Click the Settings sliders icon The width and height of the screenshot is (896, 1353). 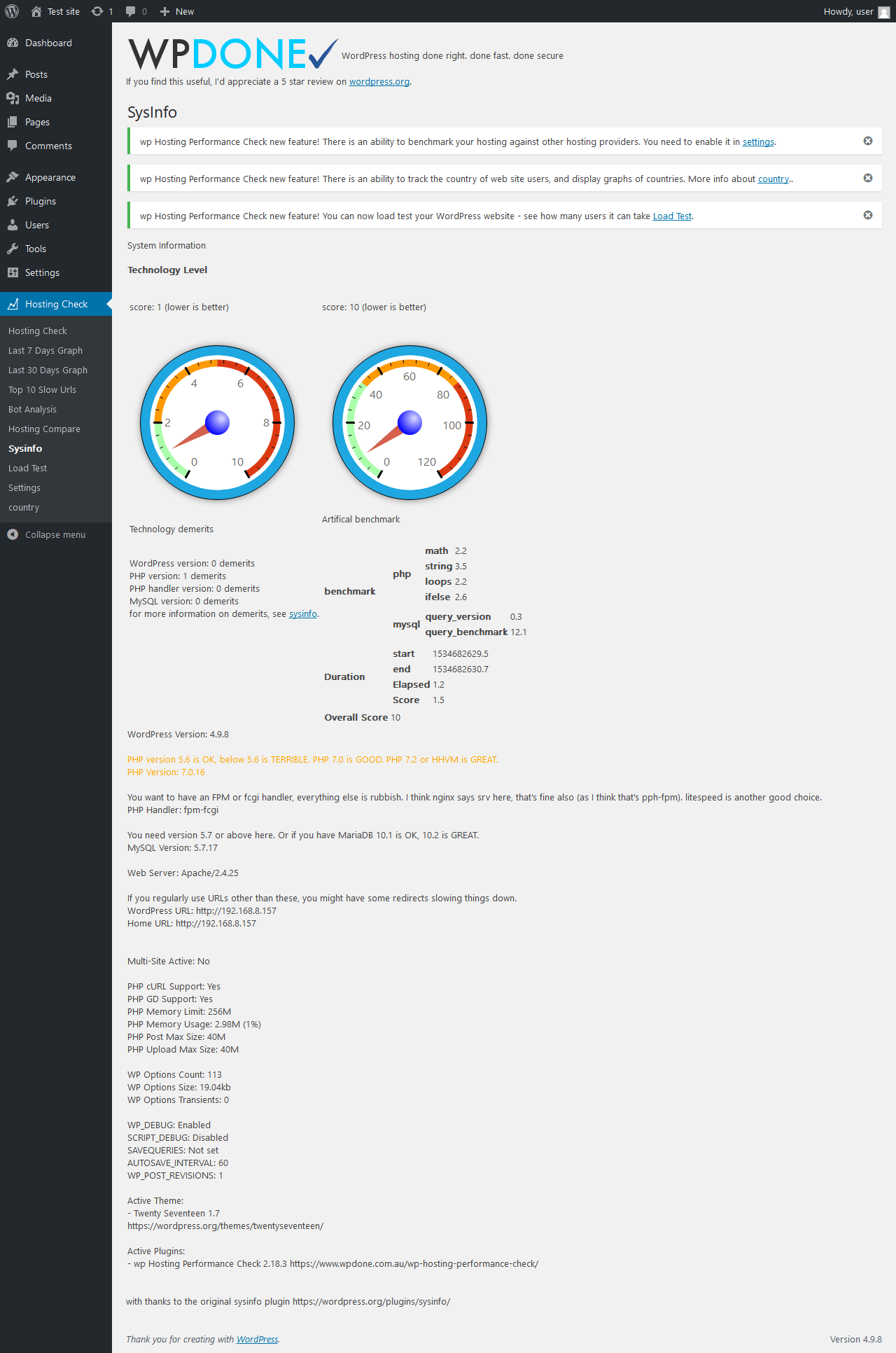[13, 272]
